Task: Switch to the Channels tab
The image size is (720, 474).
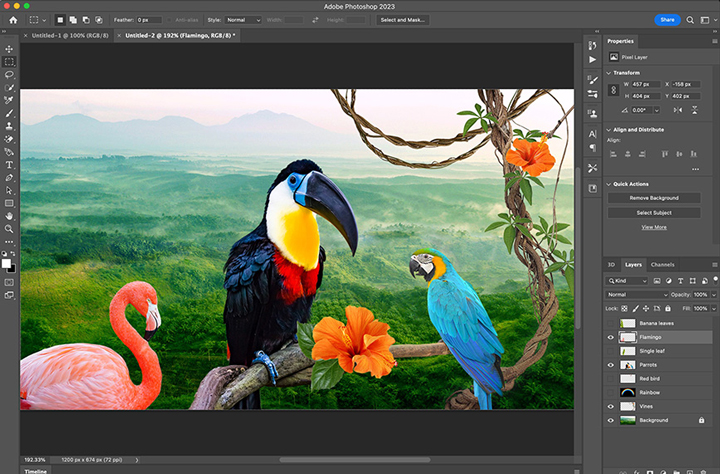Action: pos(663,265)
